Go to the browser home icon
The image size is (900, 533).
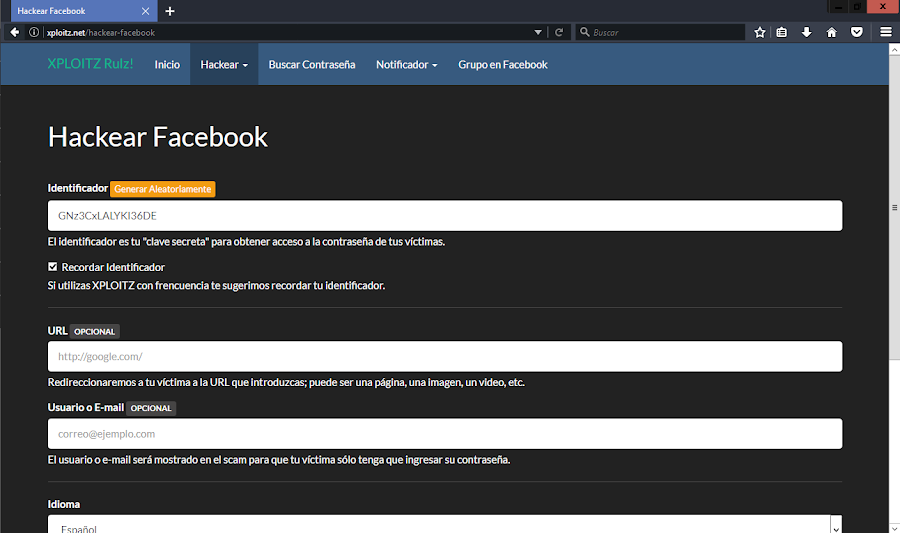[x=831, y=32]
